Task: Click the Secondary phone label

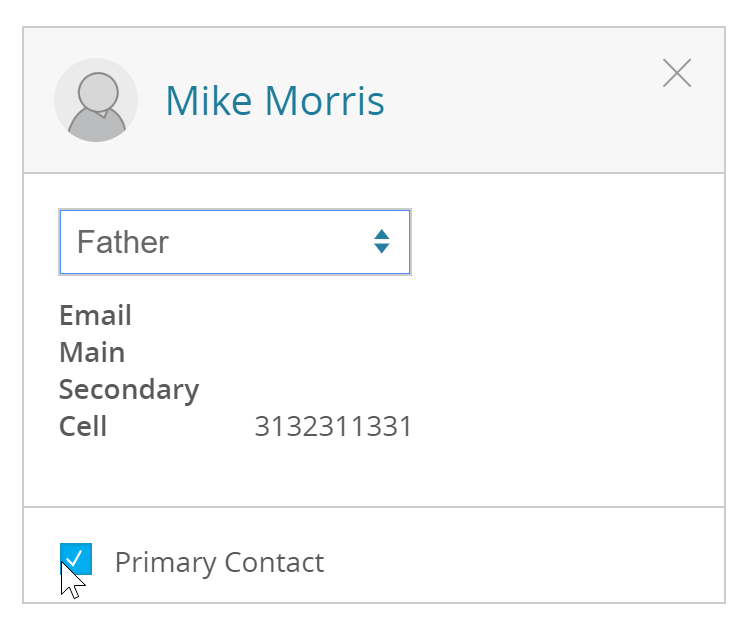Action: (x=129, y=390)
